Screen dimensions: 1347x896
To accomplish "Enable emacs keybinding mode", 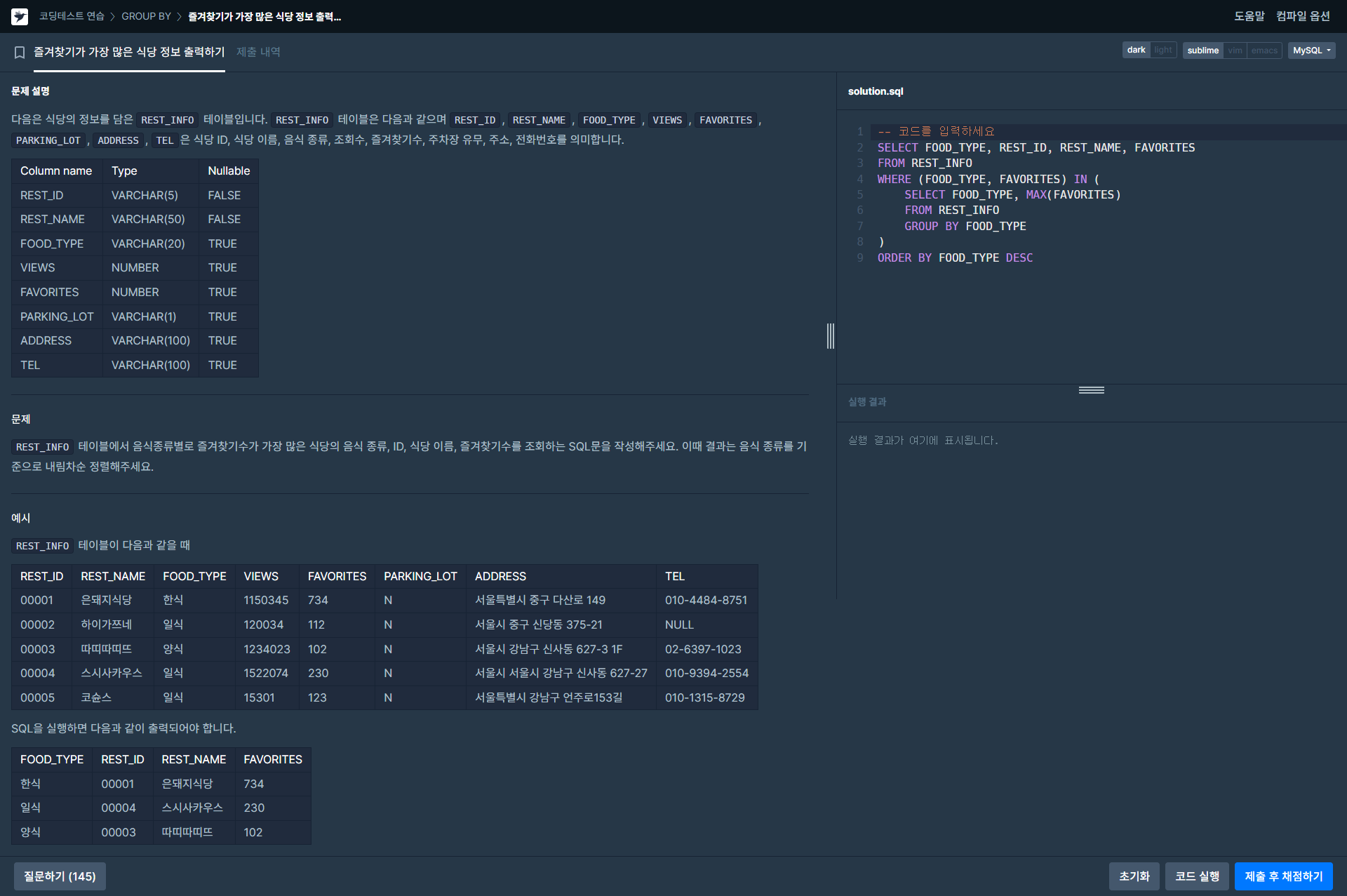I will coord(1264,51).
